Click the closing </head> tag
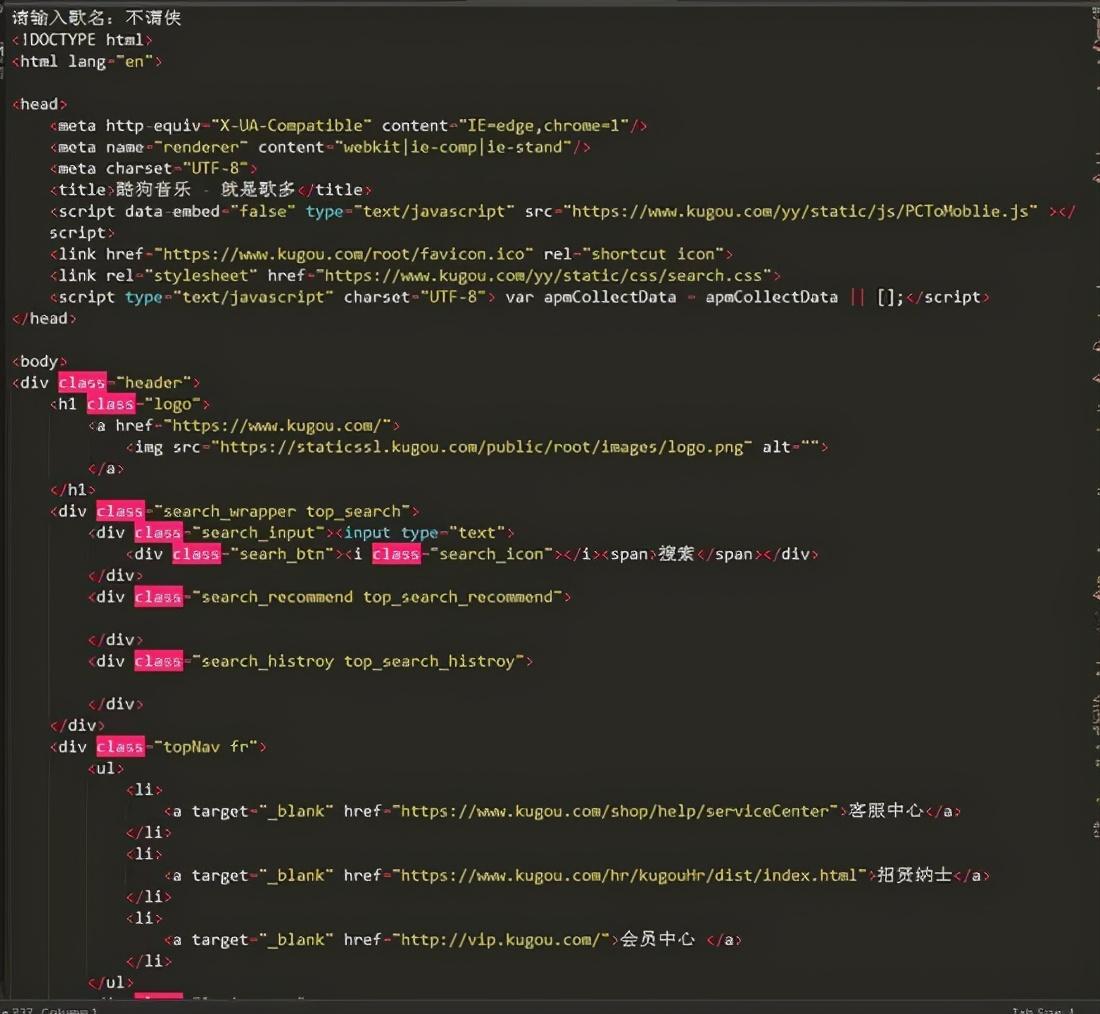1100x1014 pixels. tap(44, 319)
